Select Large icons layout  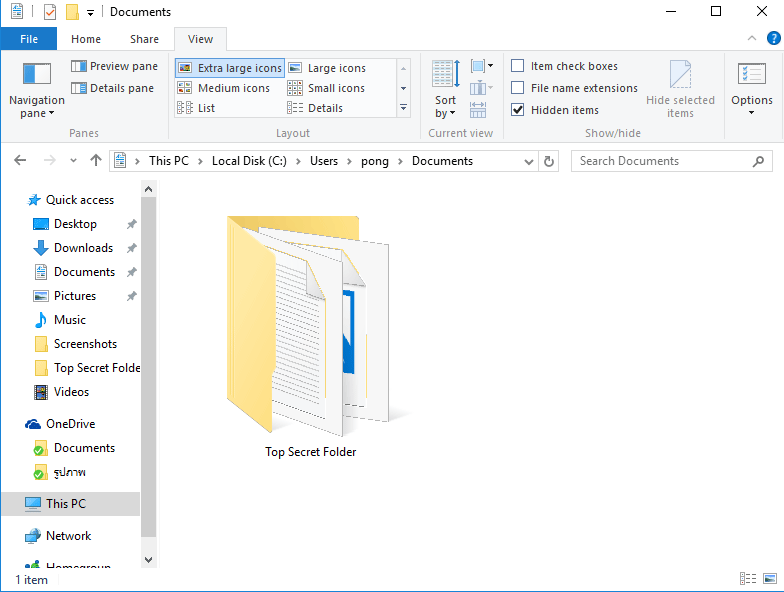coord(327,68)
